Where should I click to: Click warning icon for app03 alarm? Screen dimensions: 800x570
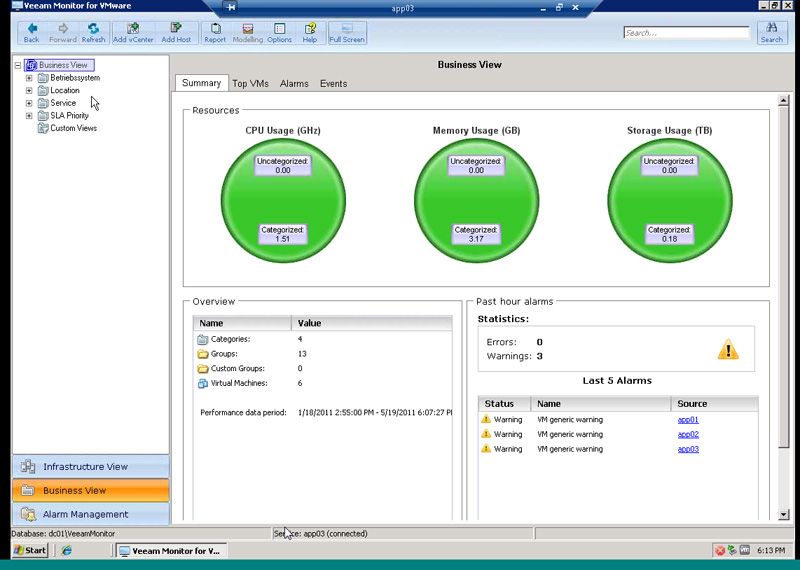pos(486,449)
